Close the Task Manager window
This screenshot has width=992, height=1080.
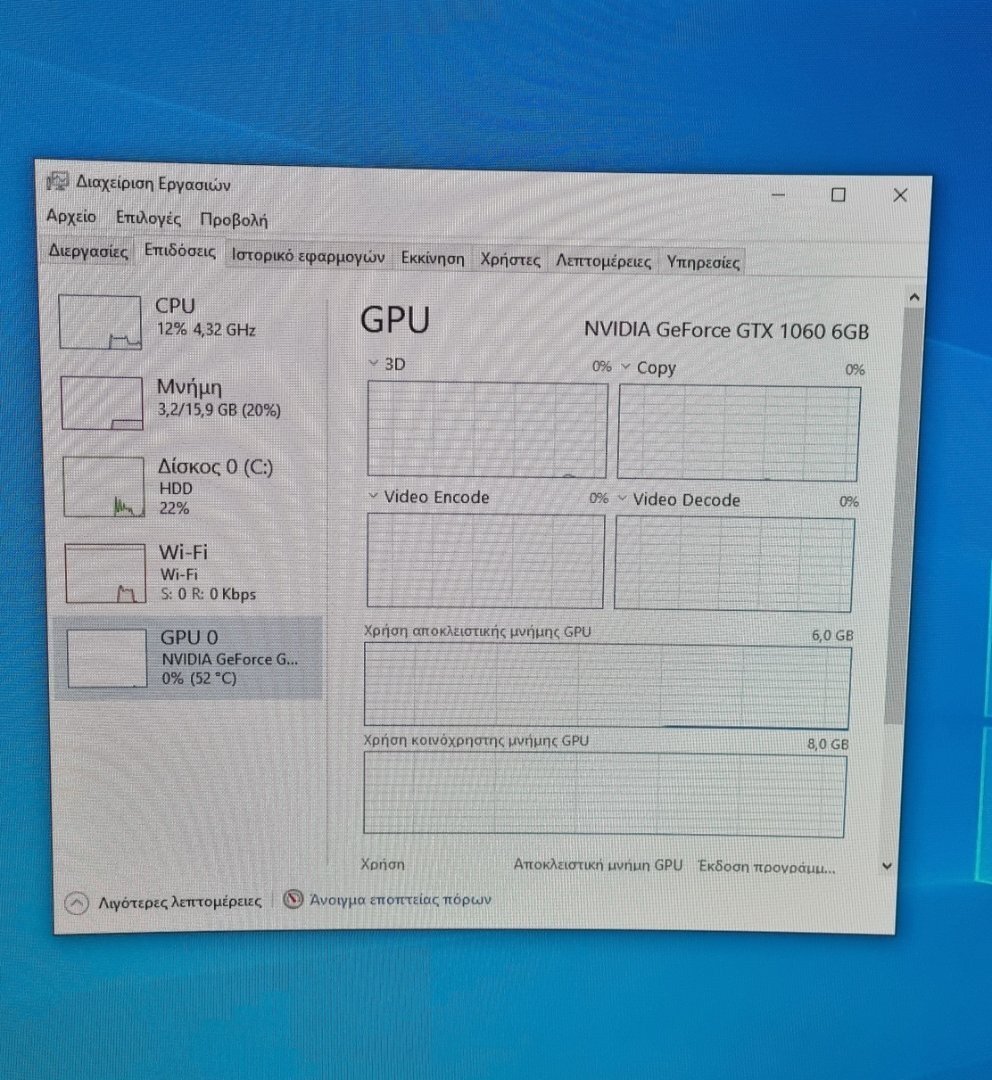[x=900, y=195]
